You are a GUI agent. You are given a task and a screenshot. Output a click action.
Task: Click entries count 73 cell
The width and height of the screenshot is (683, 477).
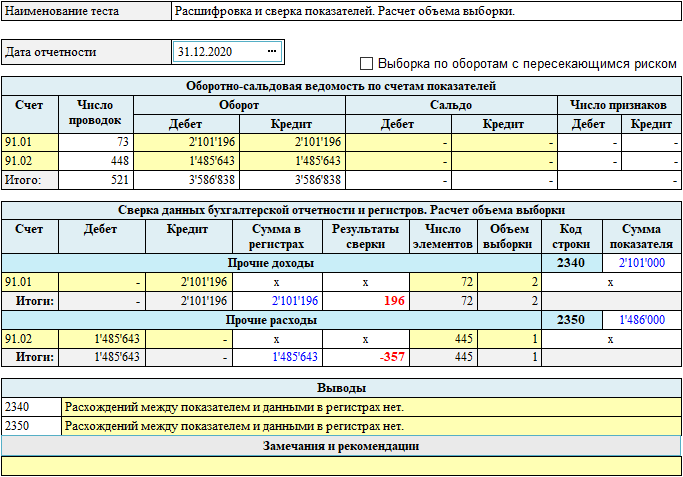[96, 142]
